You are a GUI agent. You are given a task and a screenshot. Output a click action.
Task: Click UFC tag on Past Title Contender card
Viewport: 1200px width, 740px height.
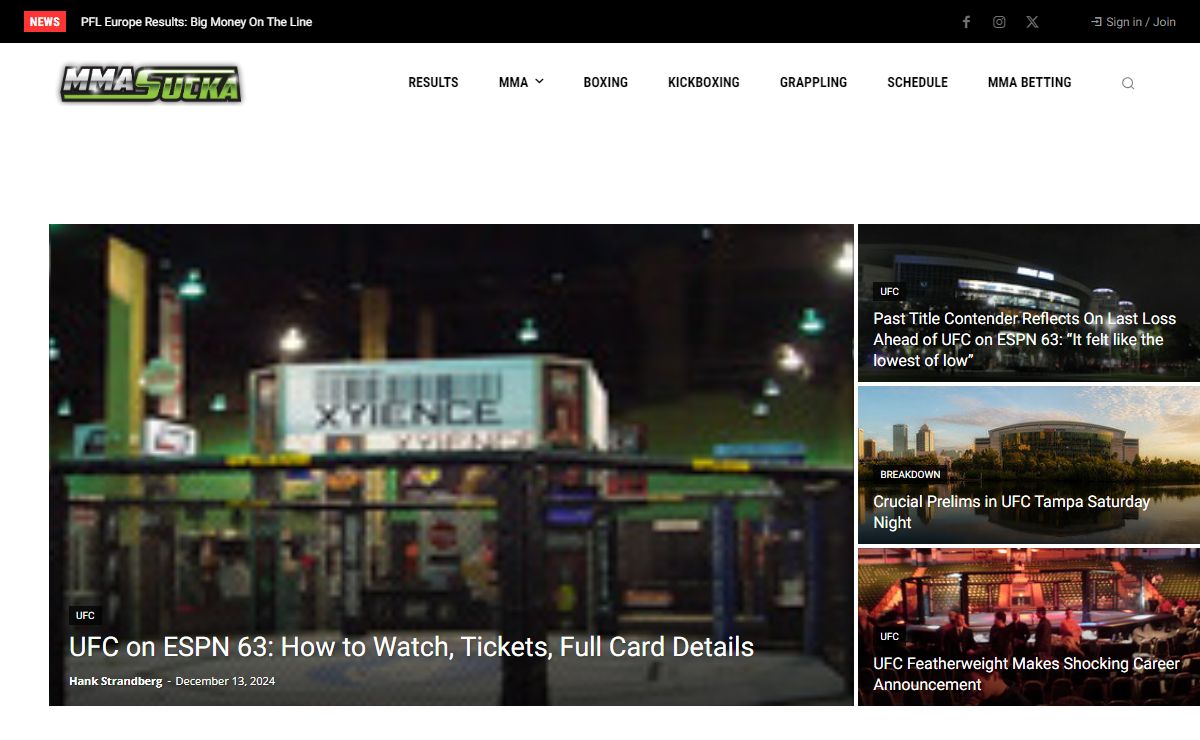point(890,292)
